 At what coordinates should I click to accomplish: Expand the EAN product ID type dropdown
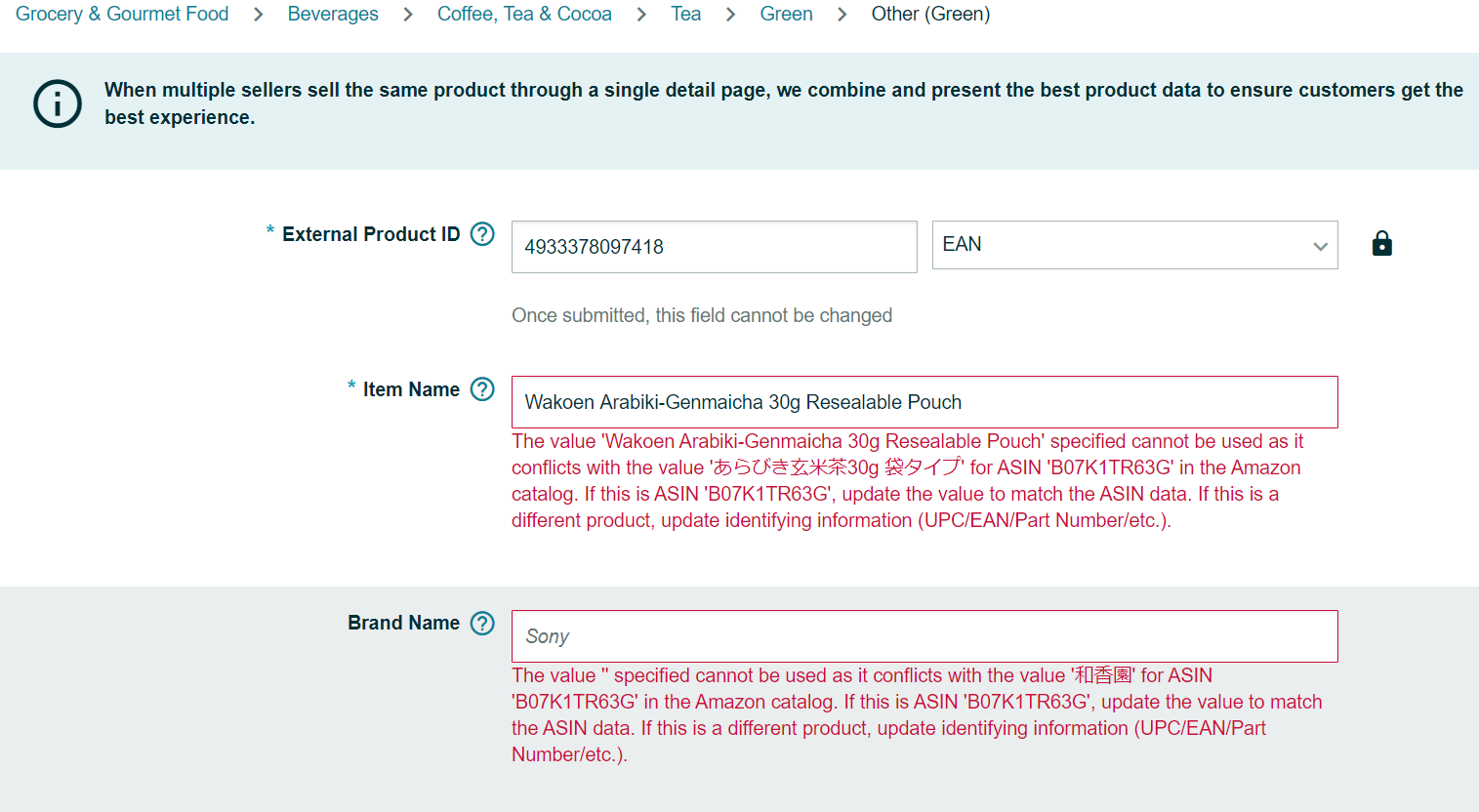(1133, 245)
